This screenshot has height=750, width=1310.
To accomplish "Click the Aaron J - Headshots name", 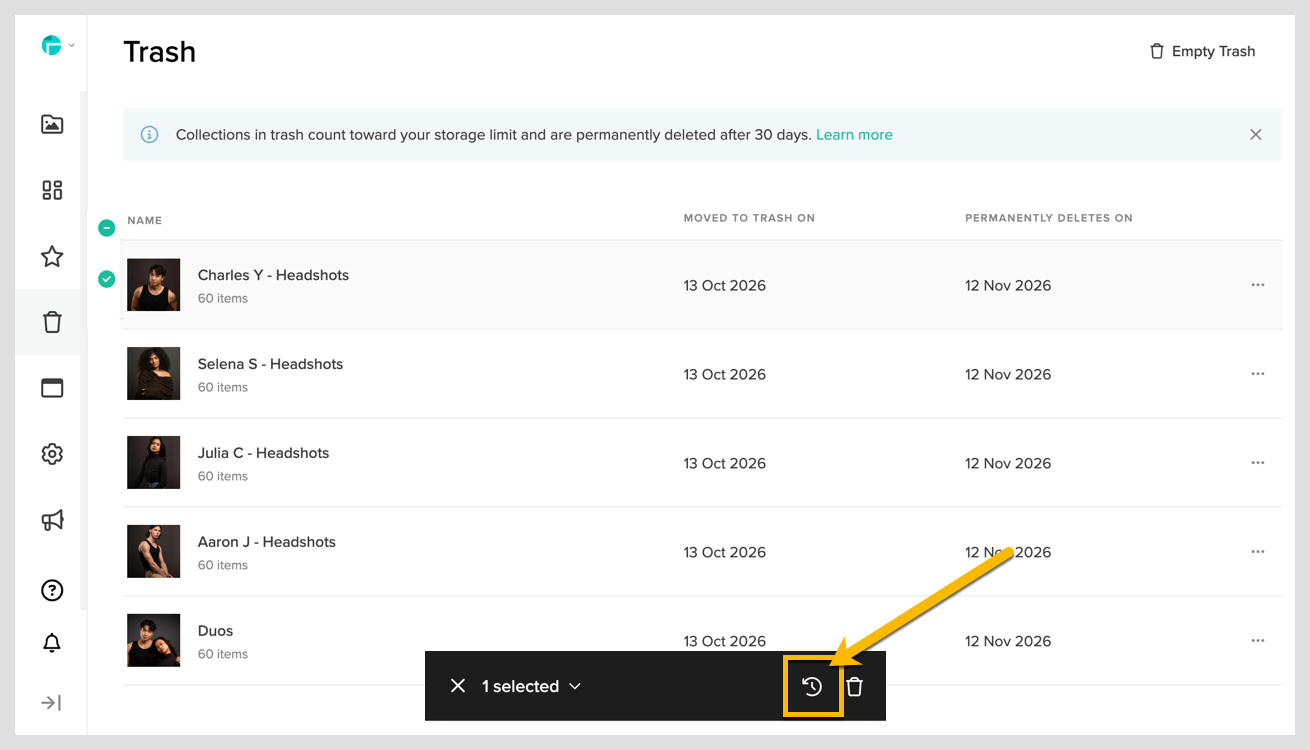I will [267, 542].
